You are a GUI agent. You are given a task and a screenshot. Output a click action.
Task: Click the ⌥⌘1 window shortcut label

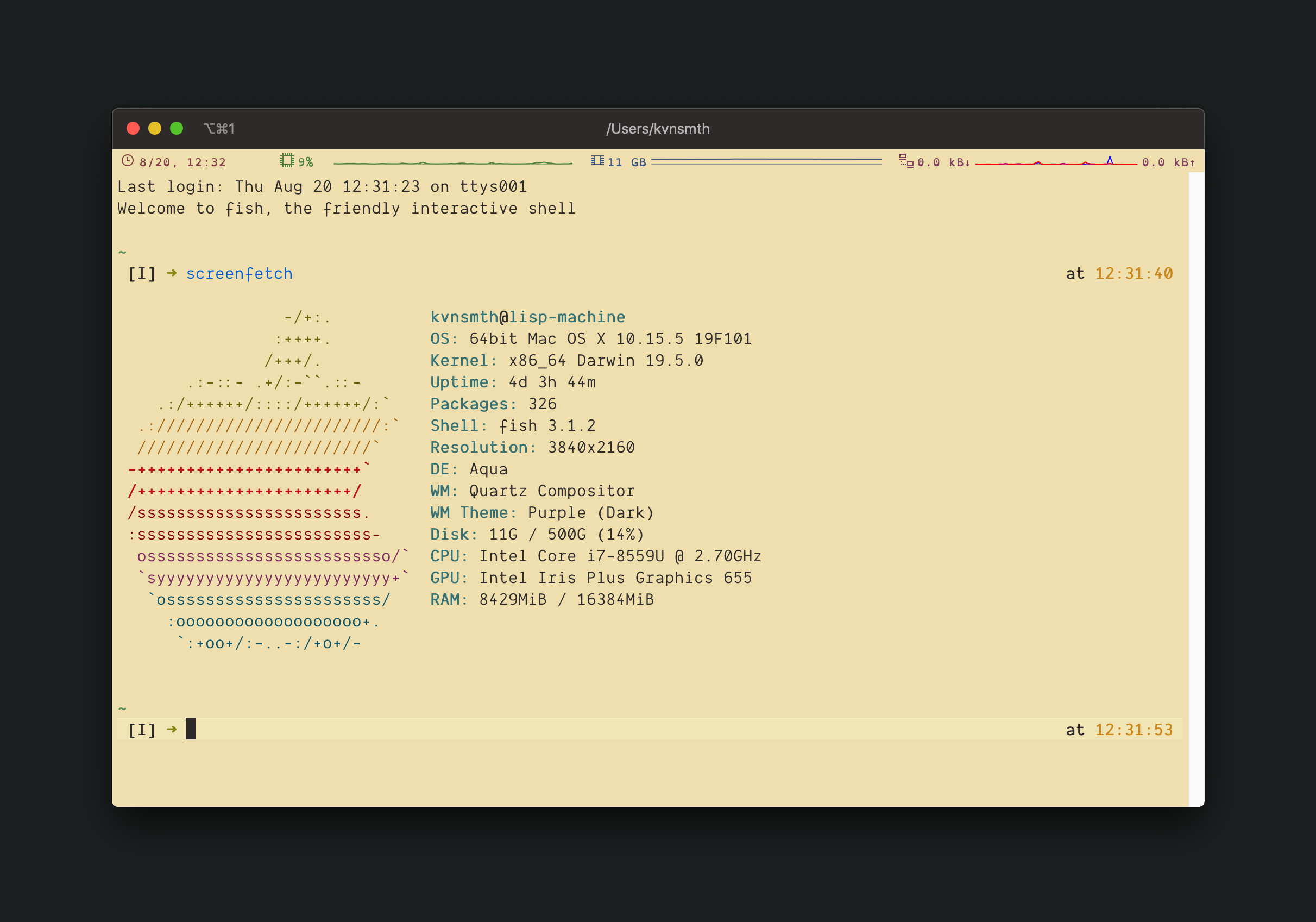pos(219,128)
